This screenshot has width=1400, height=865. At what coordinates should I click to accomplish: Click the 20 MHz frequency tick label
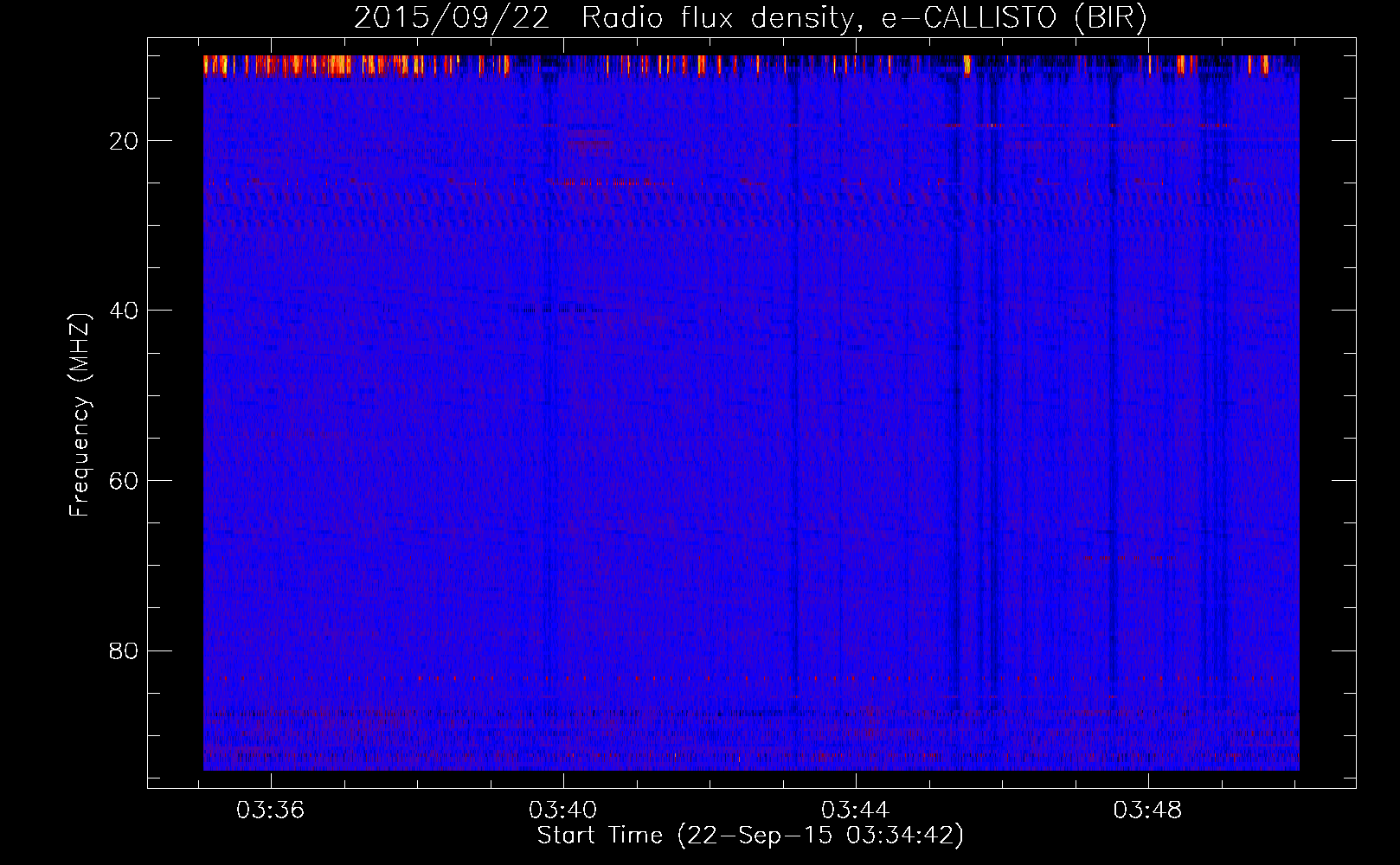click(x=124, y=141)
